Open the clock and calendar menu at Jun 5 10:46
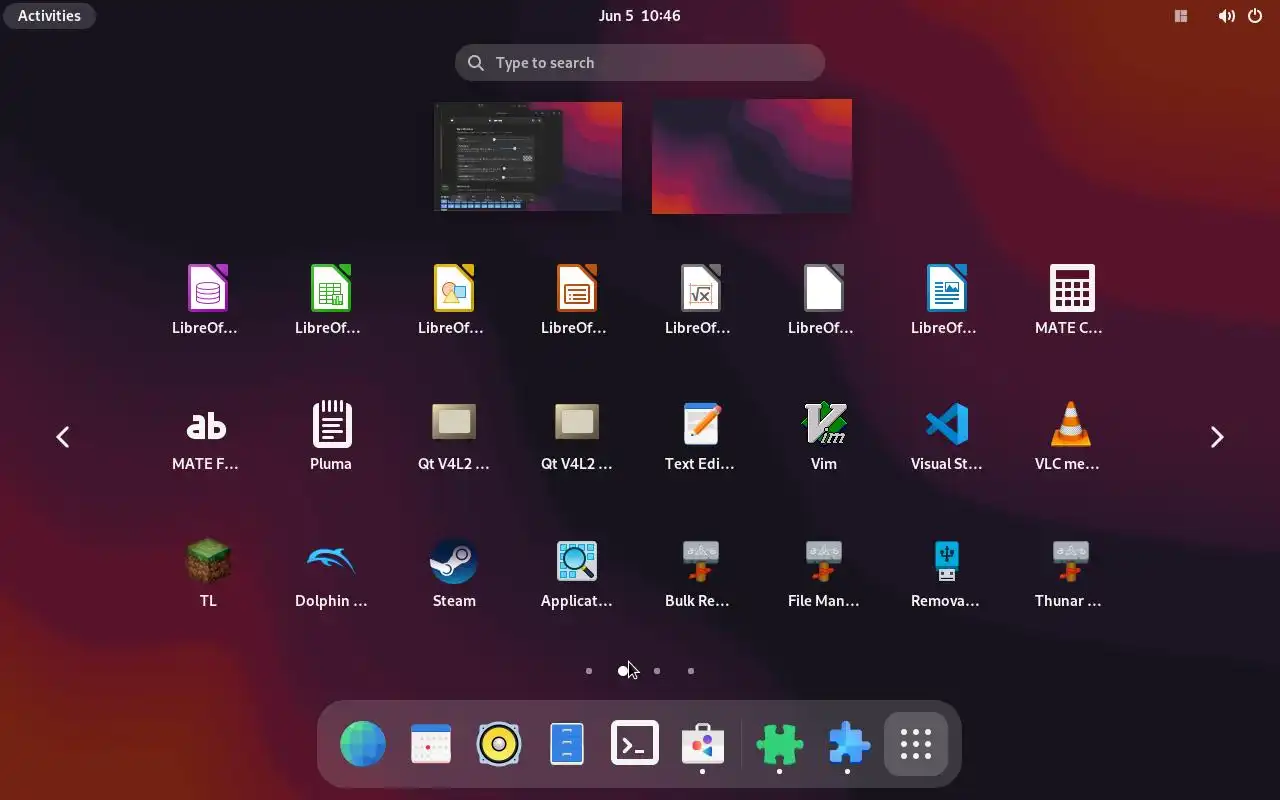The width and height of the screenshot is (1280, 800). point(640,16)
